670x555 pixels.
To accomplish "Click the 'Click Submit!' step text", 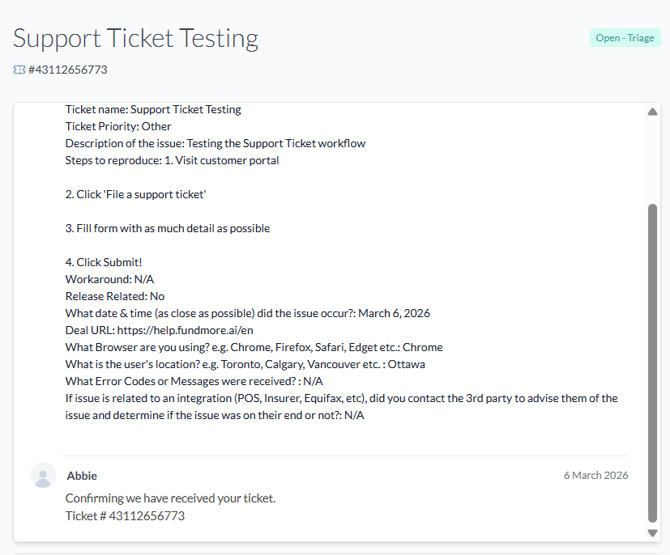I will [110, 262].
